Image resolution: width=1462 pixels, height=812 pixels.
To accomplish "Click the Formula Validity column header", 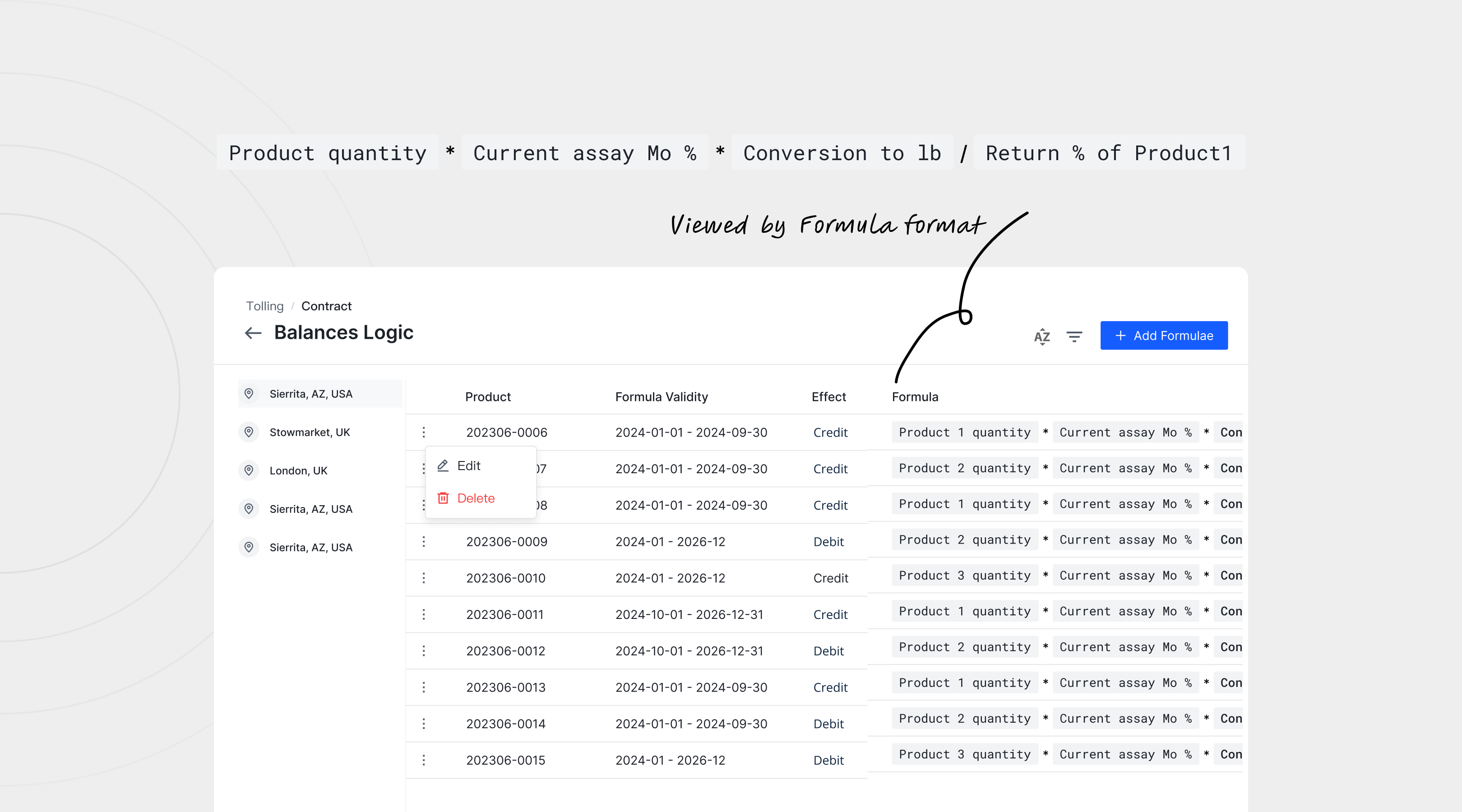I will click(x=661, y=397).
